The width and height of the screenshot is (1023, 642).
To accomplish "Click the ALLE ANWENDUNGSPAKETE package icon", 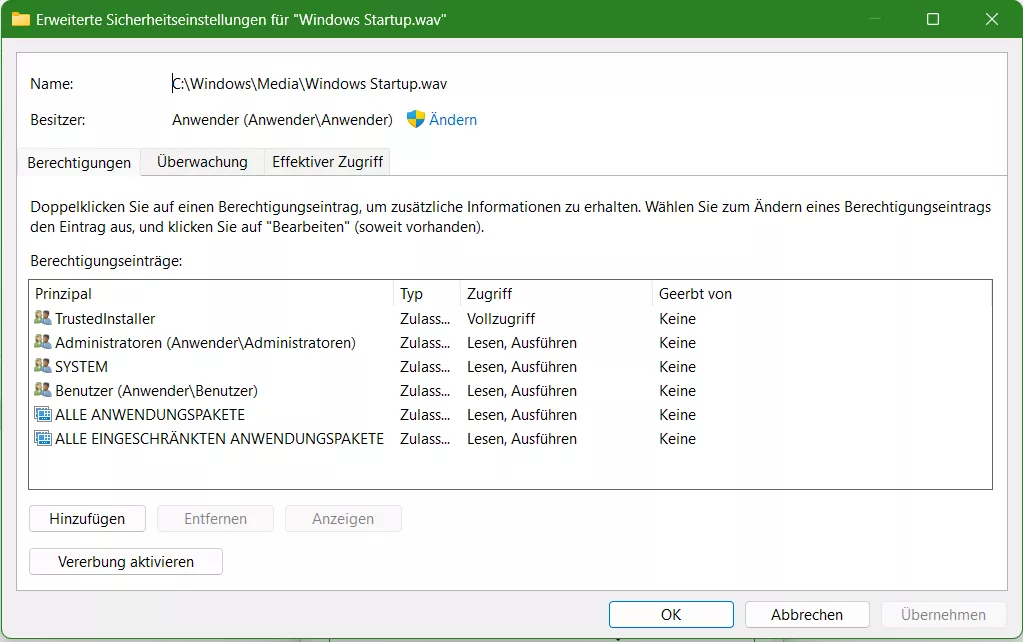I will tap(43, 415).
